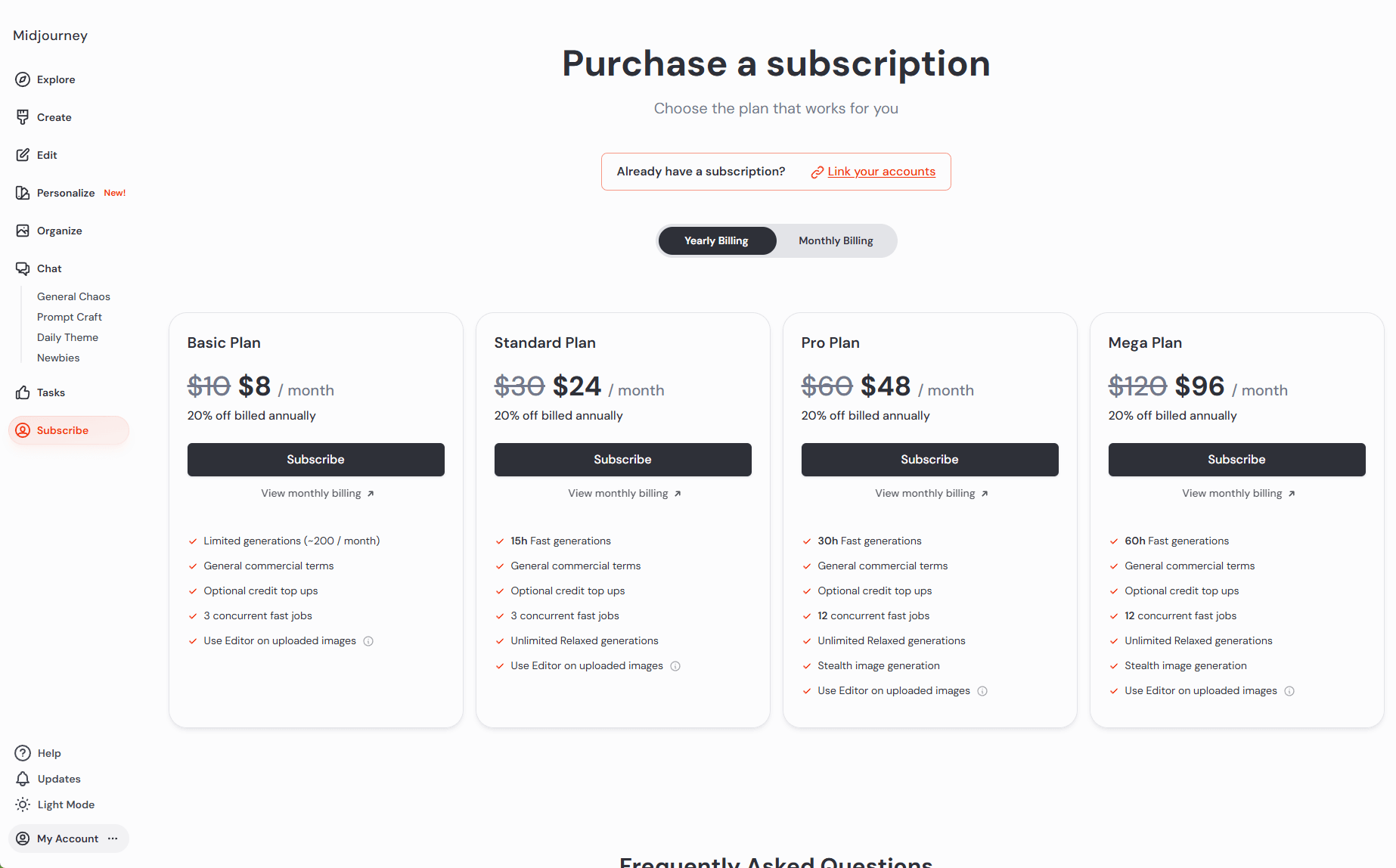1396x868 pixels.
Task: Follow the Link your accounts link
Action: click(x=881, y=172)
